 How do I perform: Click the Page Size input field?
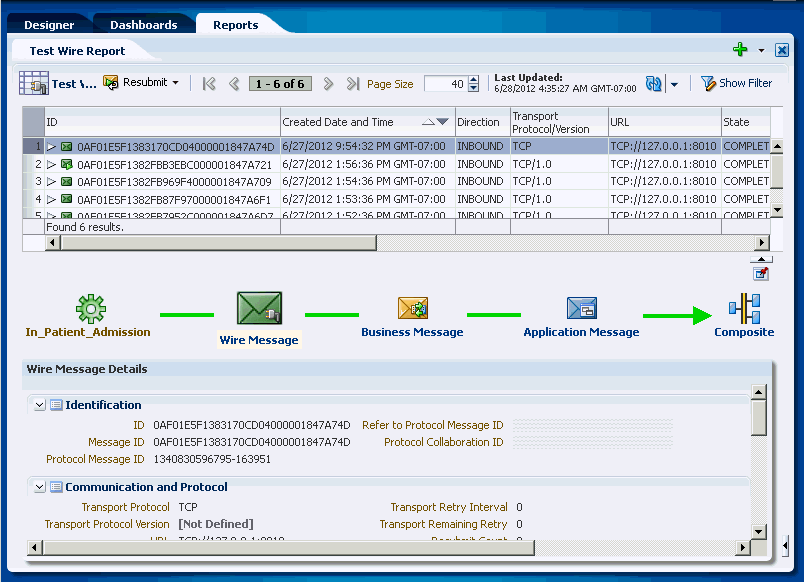tap(446, 84)
